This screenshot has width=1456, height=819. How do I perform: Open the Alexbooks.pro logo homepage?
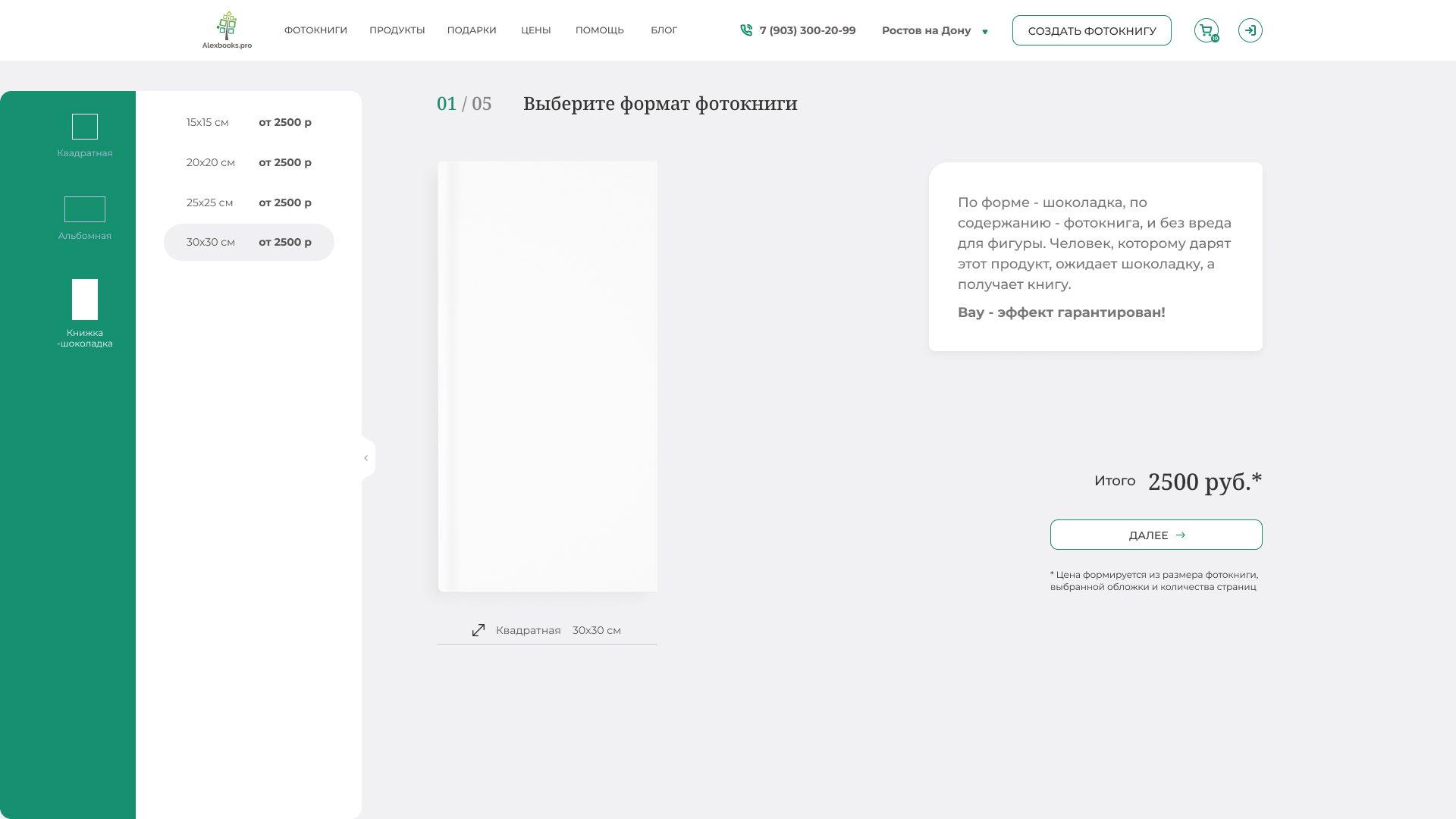click(x=227, y=30)
